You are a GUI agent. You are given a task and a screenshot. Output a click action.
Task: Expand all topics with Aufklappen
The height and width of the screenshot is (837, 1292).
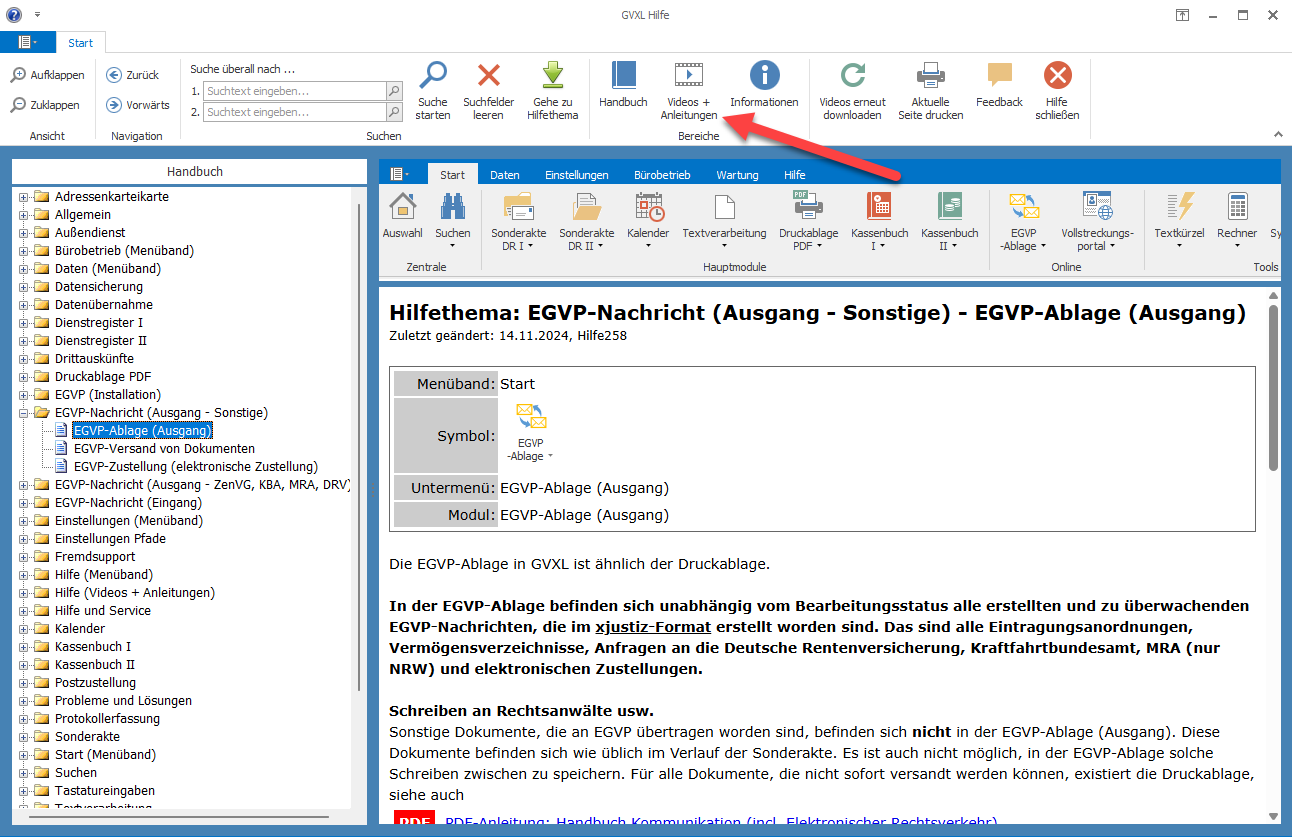click(48, 75)
